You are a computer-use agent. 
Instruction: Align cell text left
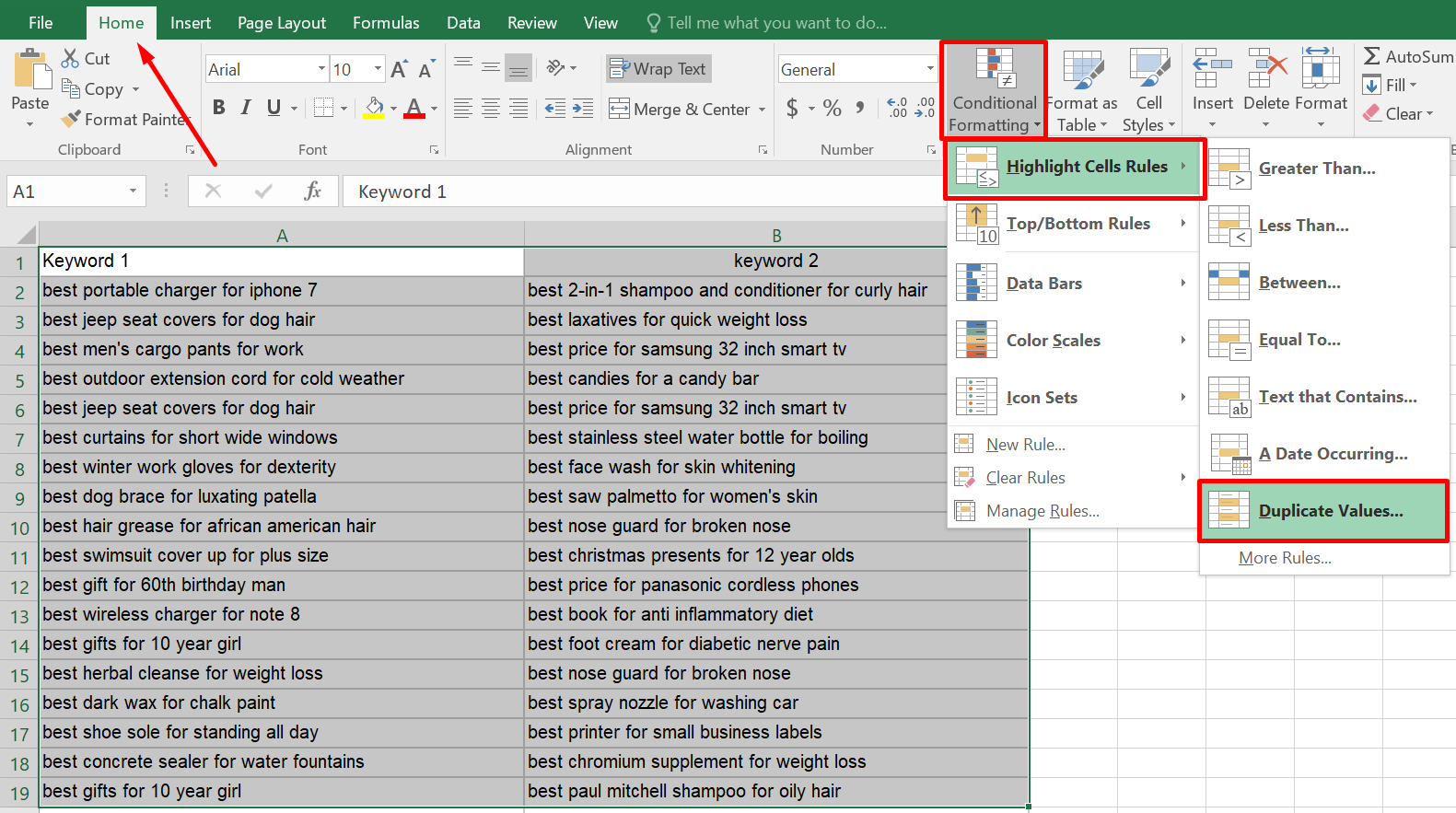(463, 109)
